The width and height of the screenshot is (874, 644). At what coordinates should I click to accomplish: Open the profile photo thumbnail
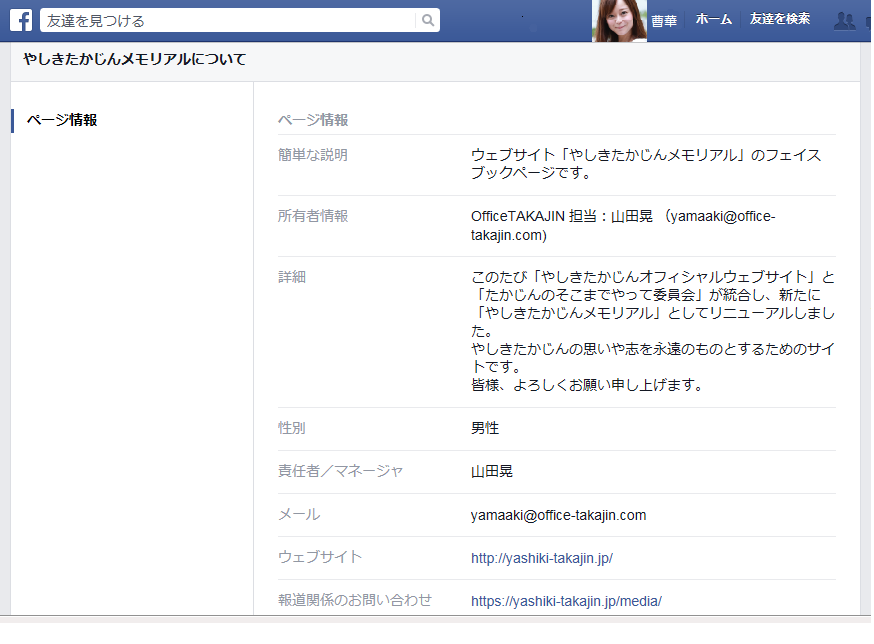click(x=619, y=21)
